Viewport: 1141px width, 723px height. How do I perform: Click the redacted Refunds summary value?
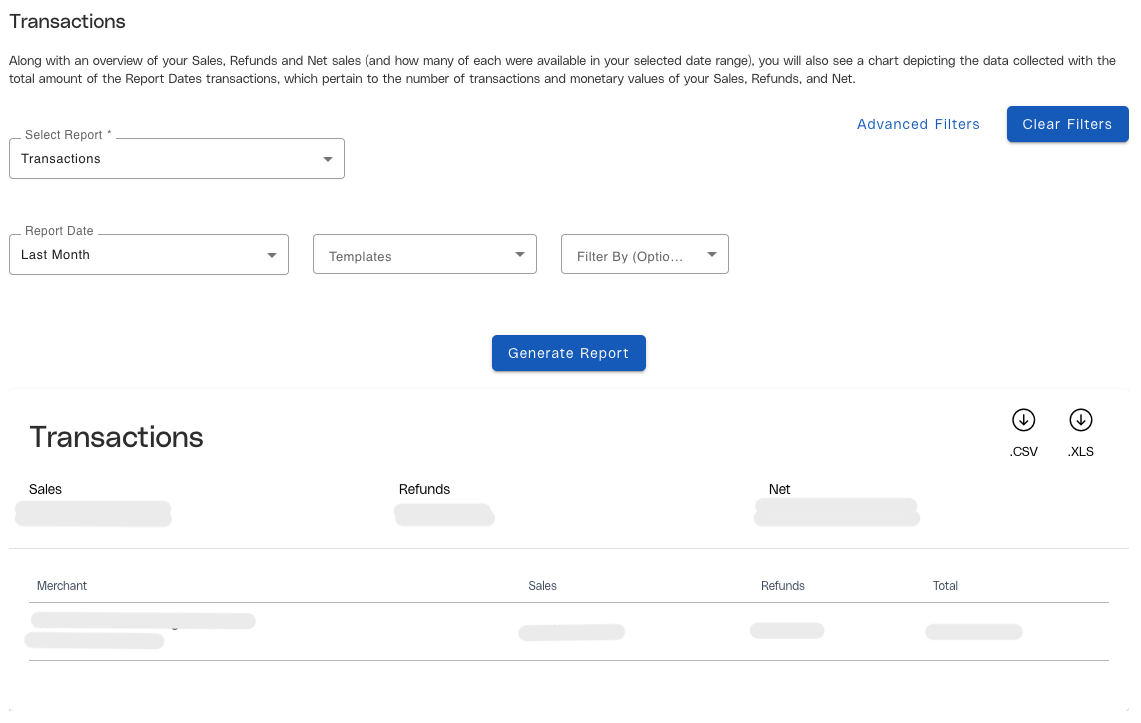click(x=444, y=515)
